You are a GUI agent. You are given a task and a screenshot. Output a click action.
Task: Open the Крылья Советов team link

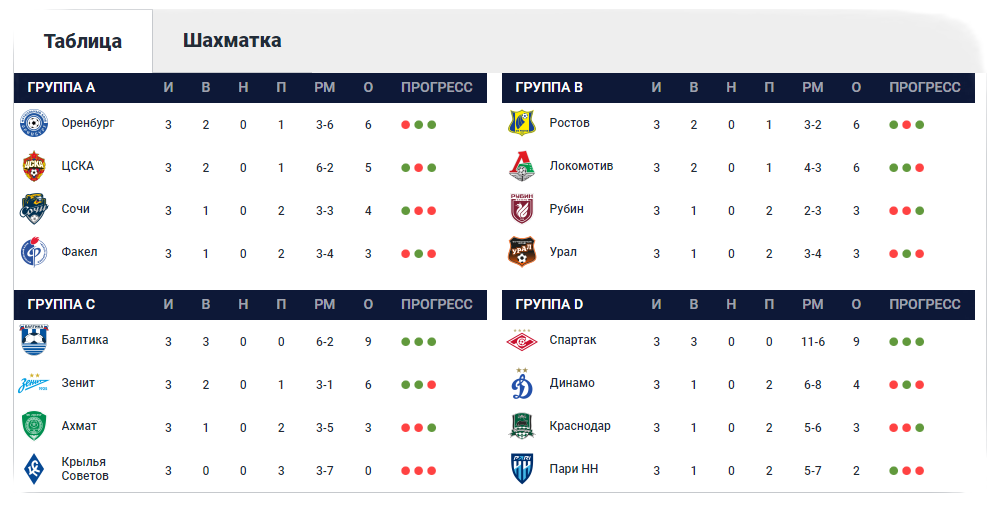click(x=84, y=468)
